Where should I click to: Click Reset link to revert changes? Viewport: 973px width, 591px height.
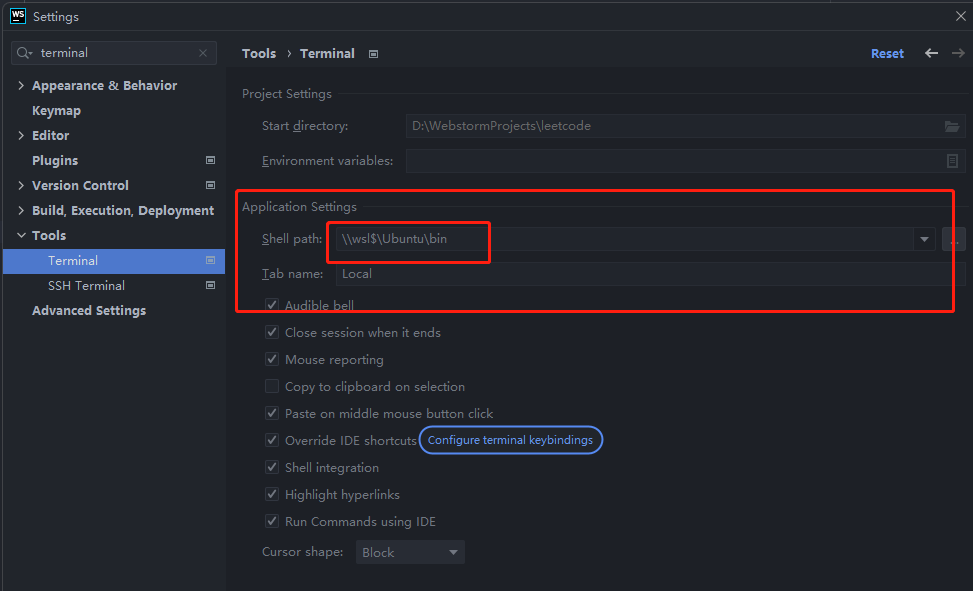[x=887, y=53]
